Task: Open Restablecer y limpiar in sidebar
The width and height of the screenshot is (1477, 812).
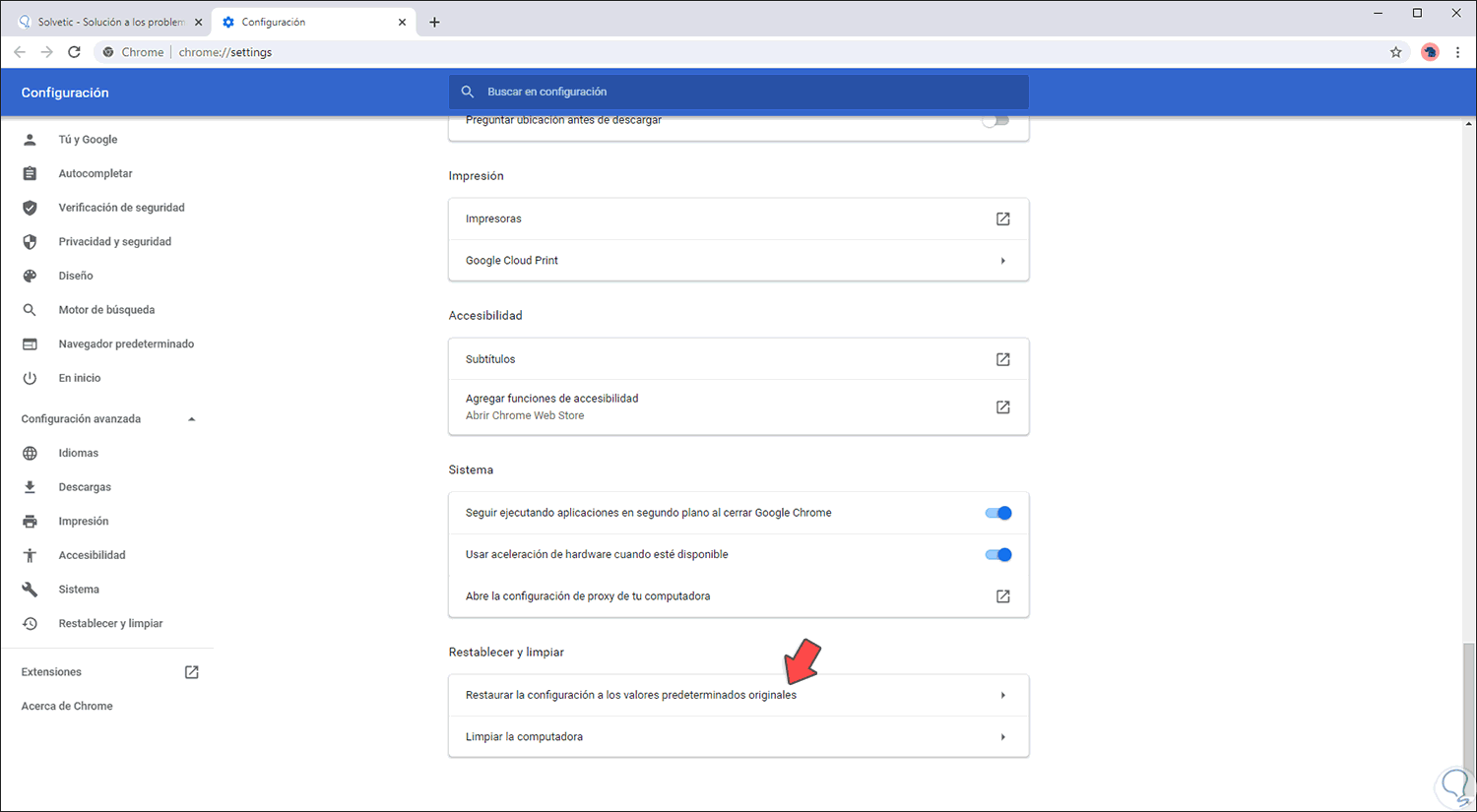Action: tap(110, 624)
